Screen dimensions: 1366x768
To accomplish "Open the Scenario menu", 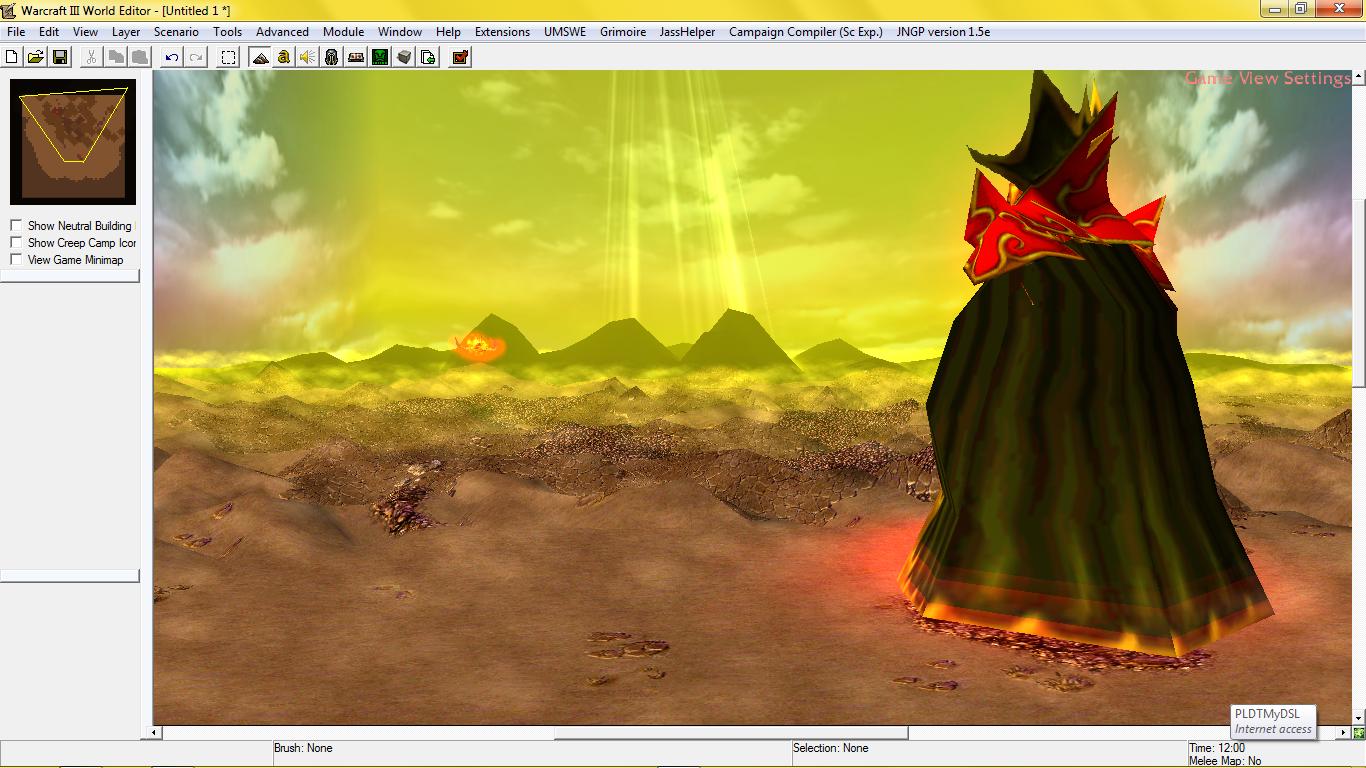I will coord(176,32).
